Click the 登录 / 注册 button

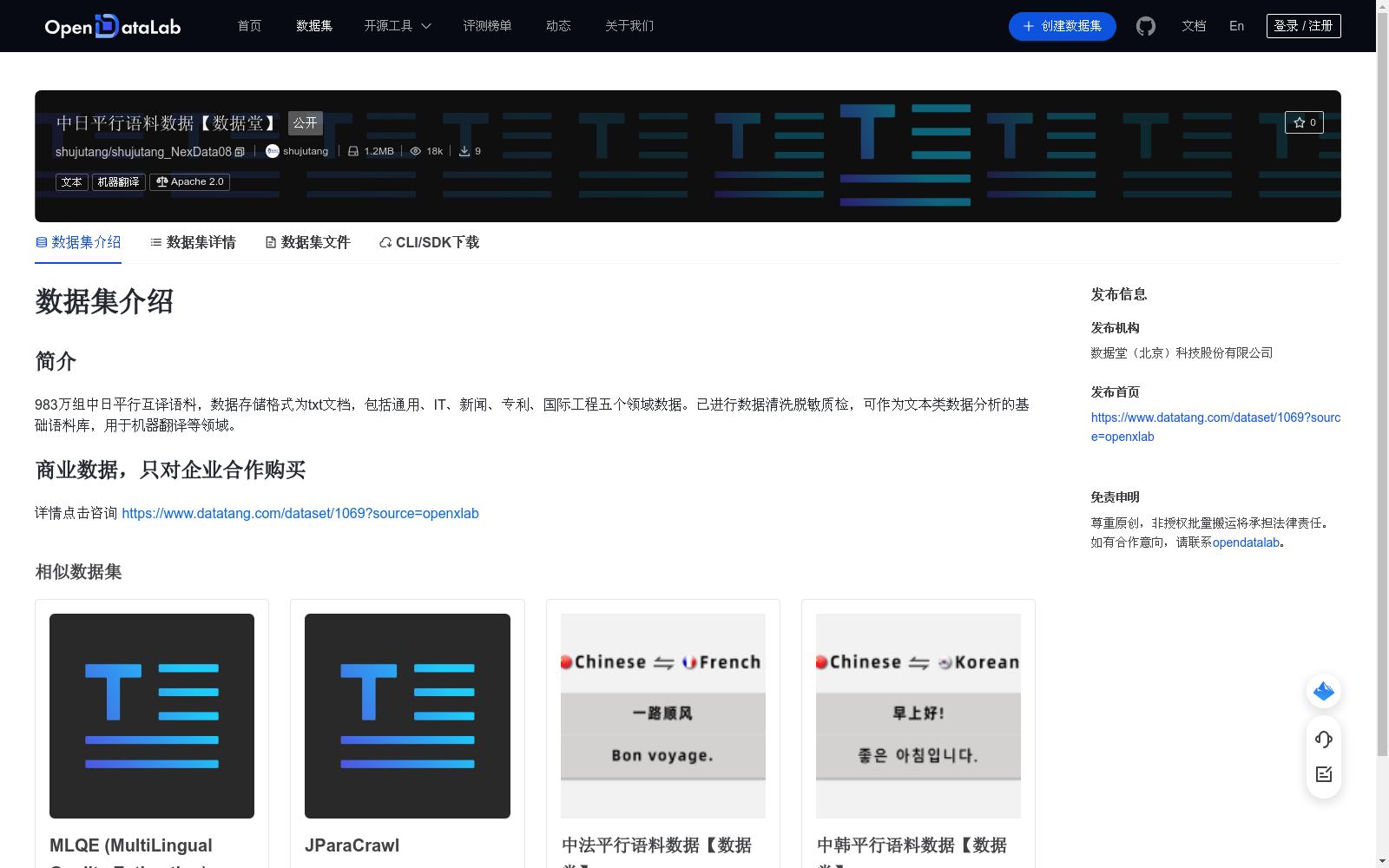point(1304,26)
